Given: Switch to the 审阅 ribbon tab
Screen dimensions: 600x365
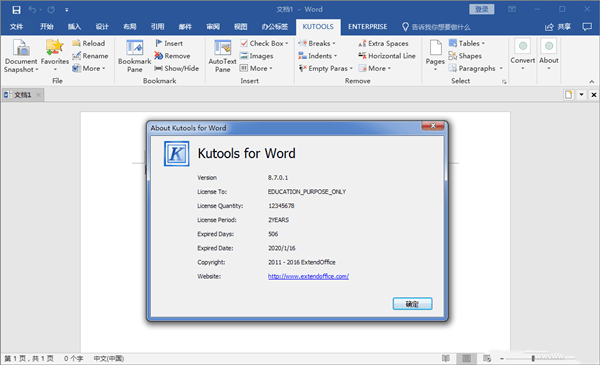Looking at the screenshot, I should [213, 27].
